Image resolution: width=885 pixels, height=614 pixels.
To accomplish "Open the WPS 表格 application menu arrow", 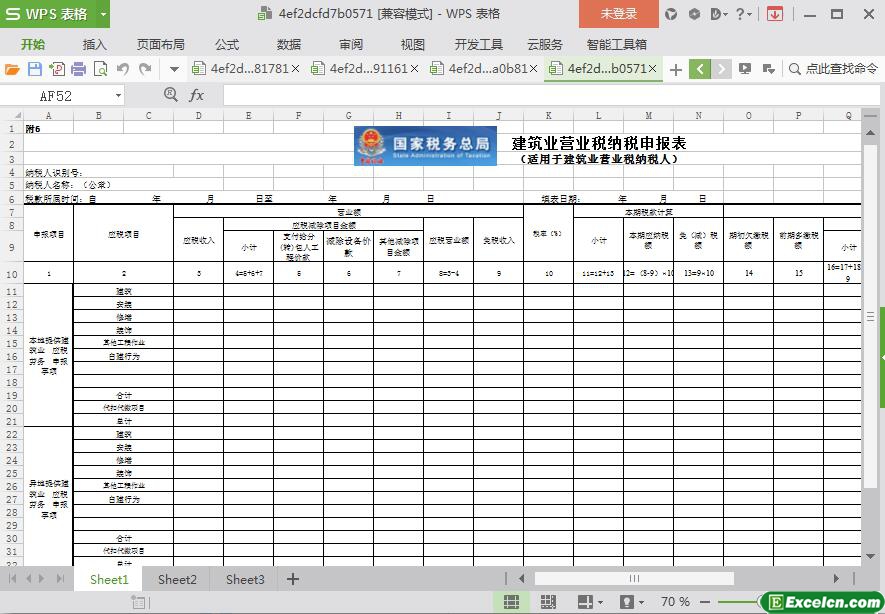I will [103, 14].
